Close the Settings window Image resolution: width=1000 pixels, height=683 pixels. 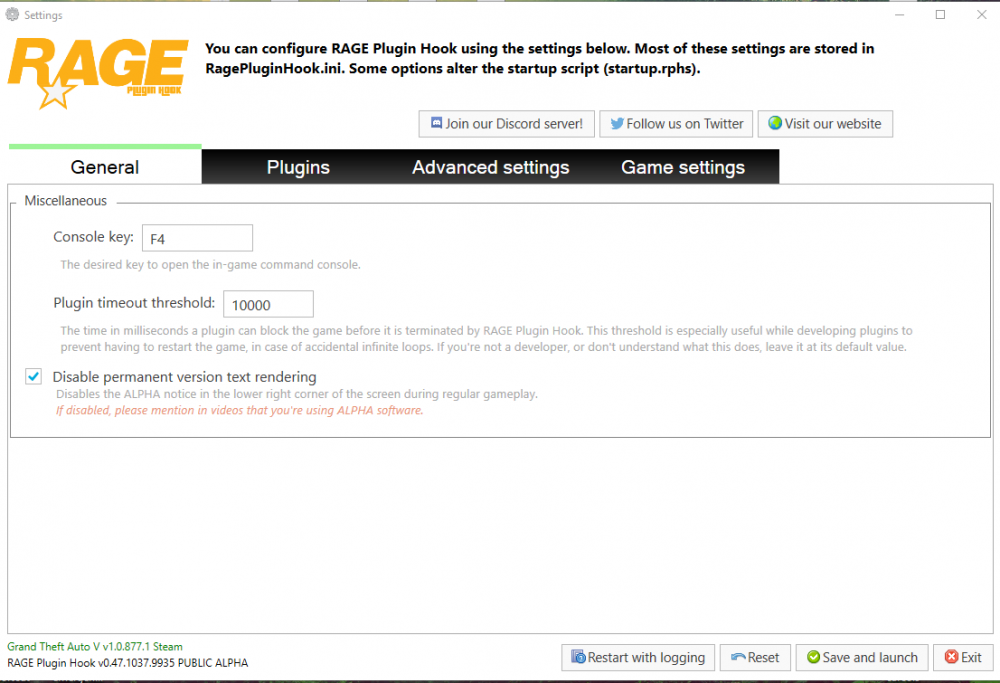[982, 15]
